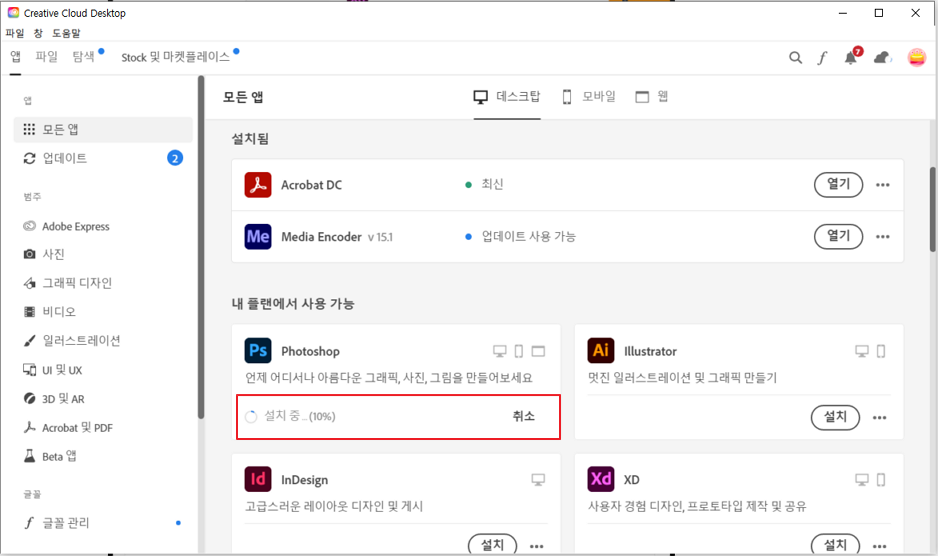This screenshot has height=556, width=938.
Task: Switch to the 앱 top tab
Action: (x=16, y=56)
